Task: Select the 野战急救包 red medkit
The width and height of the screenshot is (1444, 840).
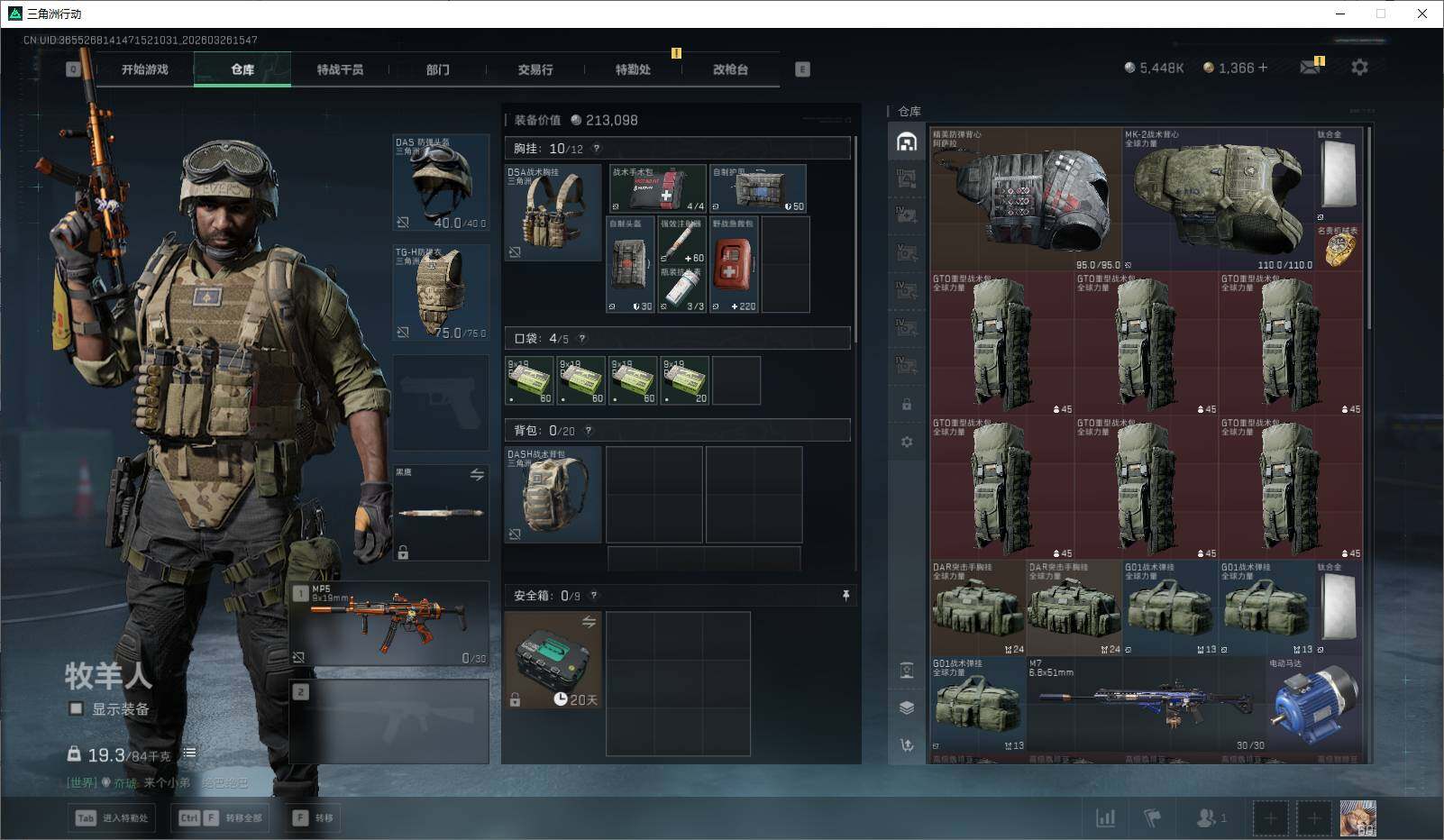Action: 734,264
